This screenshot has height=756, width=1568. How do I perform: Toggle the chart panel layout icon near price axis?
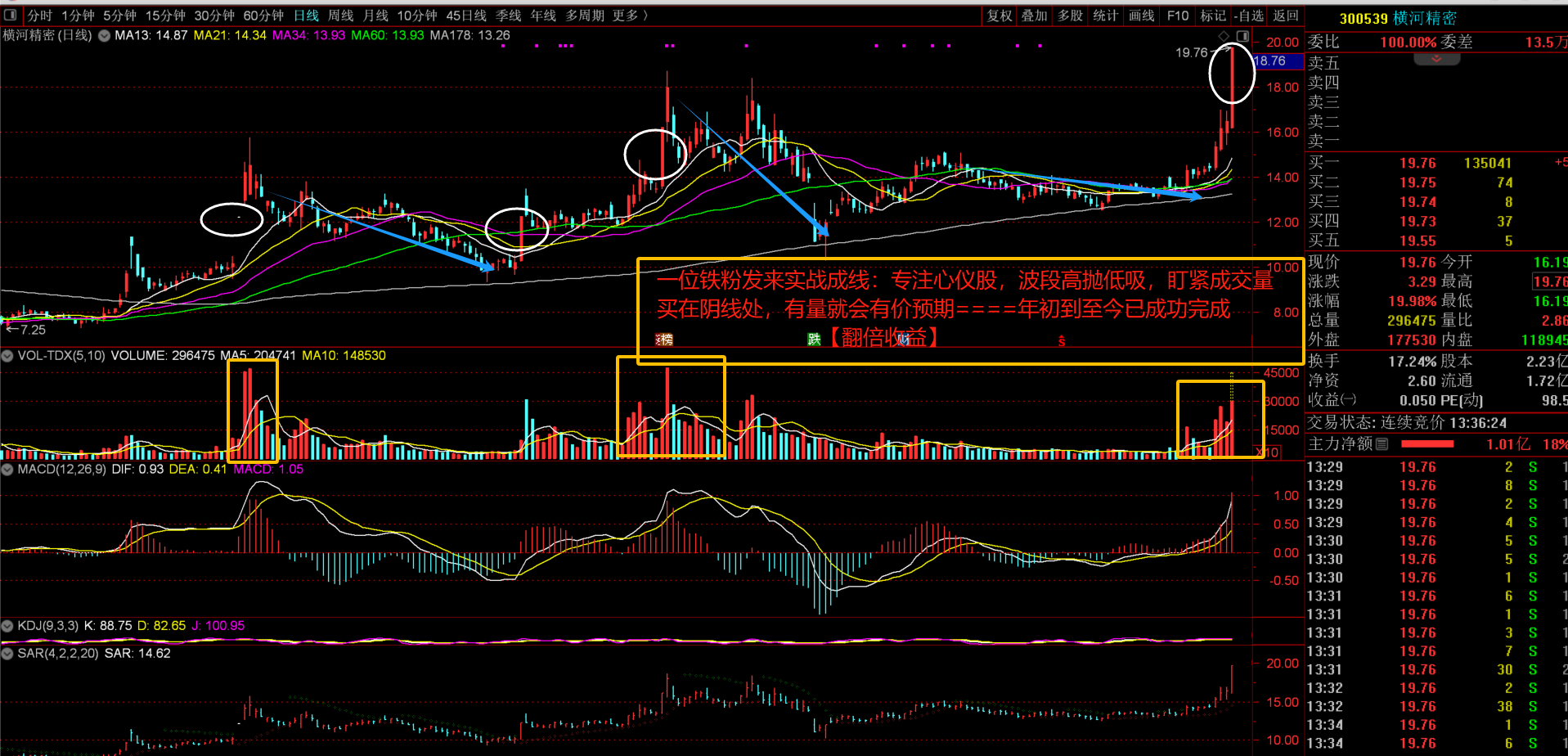click(1242, 36)
